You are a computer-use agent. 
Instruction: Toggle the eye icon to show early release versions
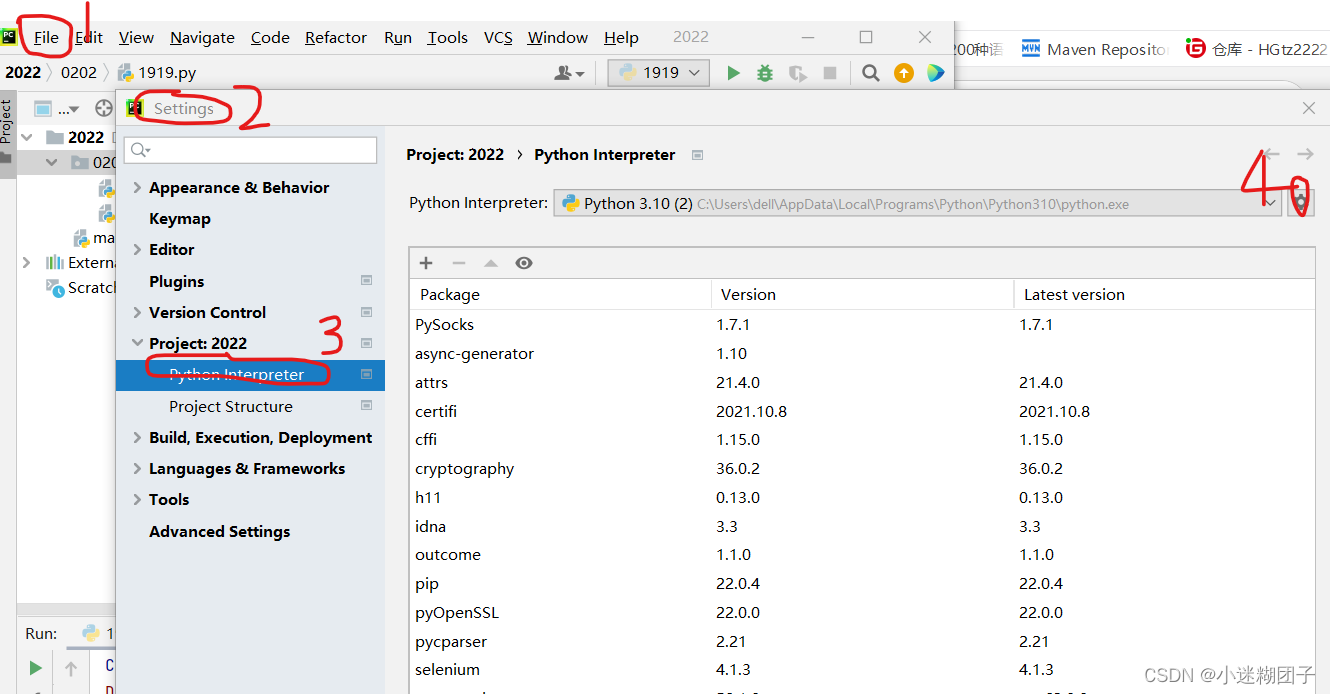[x=524, y=262]
